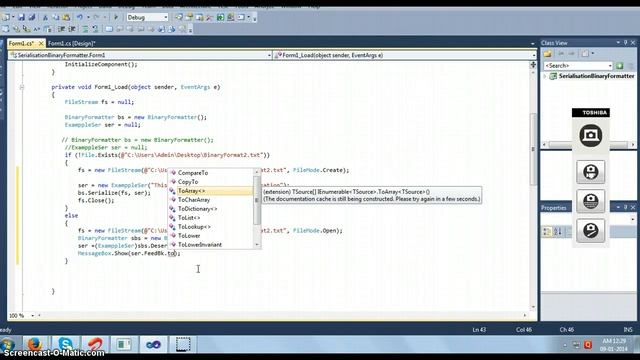Click the Toshiba camera effects bottom button
Viewport: 640px width, 360px height.
591,231
